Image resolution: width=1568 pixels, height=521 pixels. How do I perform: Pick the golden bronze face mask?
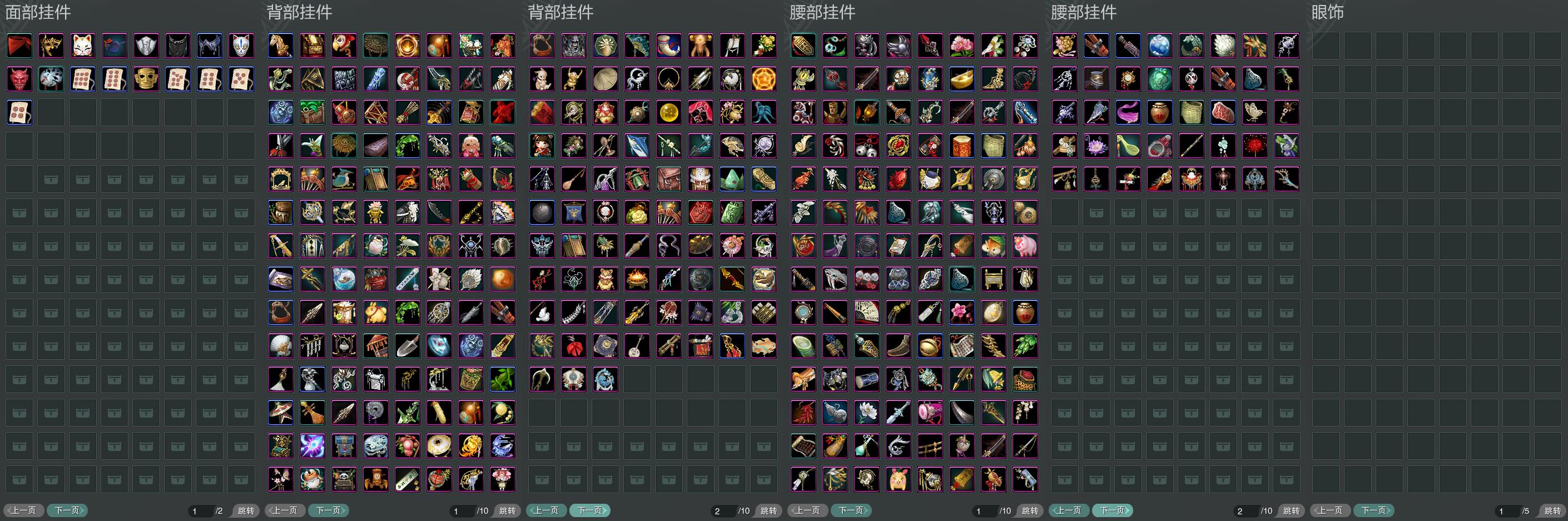pyautogui.click(x=146, y=79)
